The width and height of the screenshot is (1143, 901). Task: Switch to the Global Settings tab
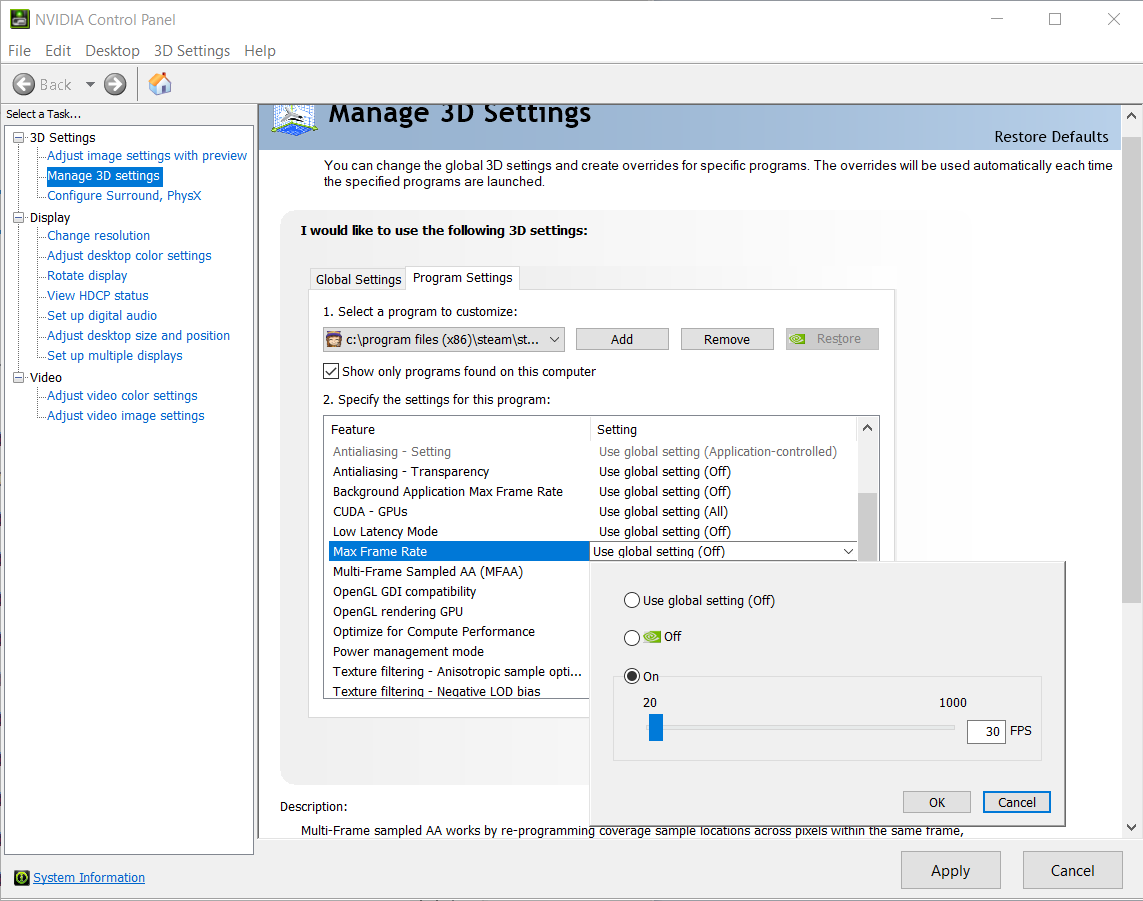[358, 279]
